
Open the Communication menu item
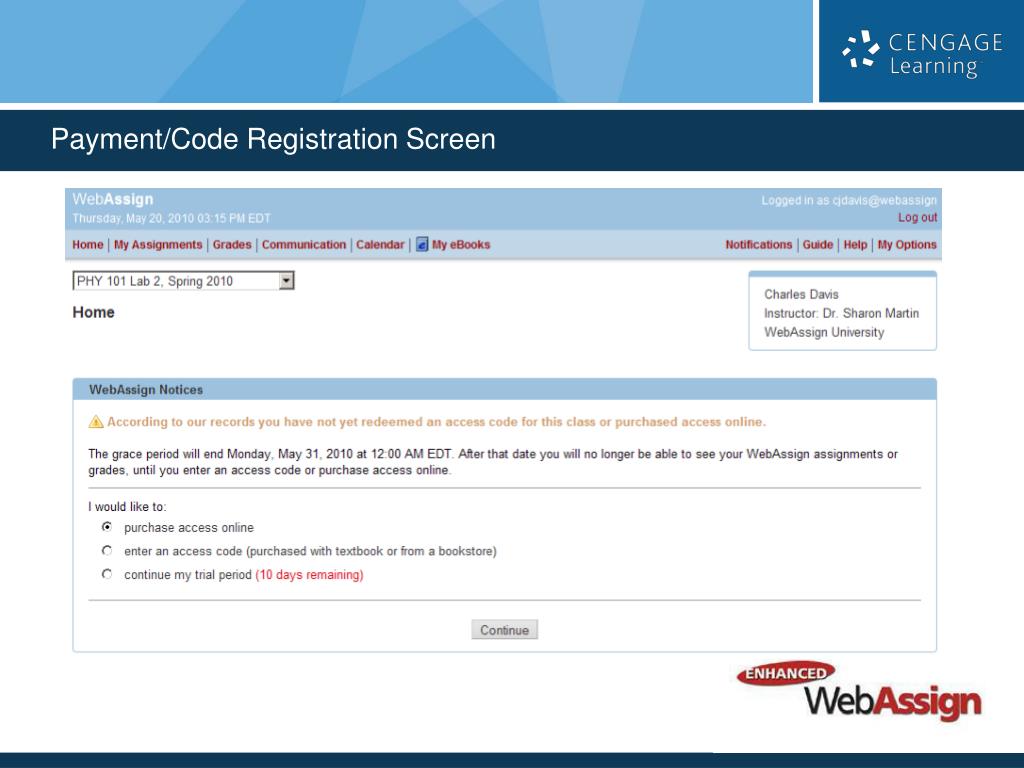tap(304, 244)
